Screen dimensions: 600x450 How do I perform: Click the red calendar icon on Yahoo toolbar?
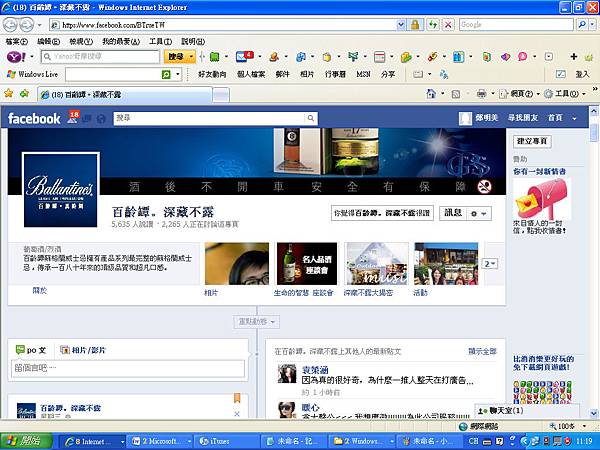click(x=379, y=57)
